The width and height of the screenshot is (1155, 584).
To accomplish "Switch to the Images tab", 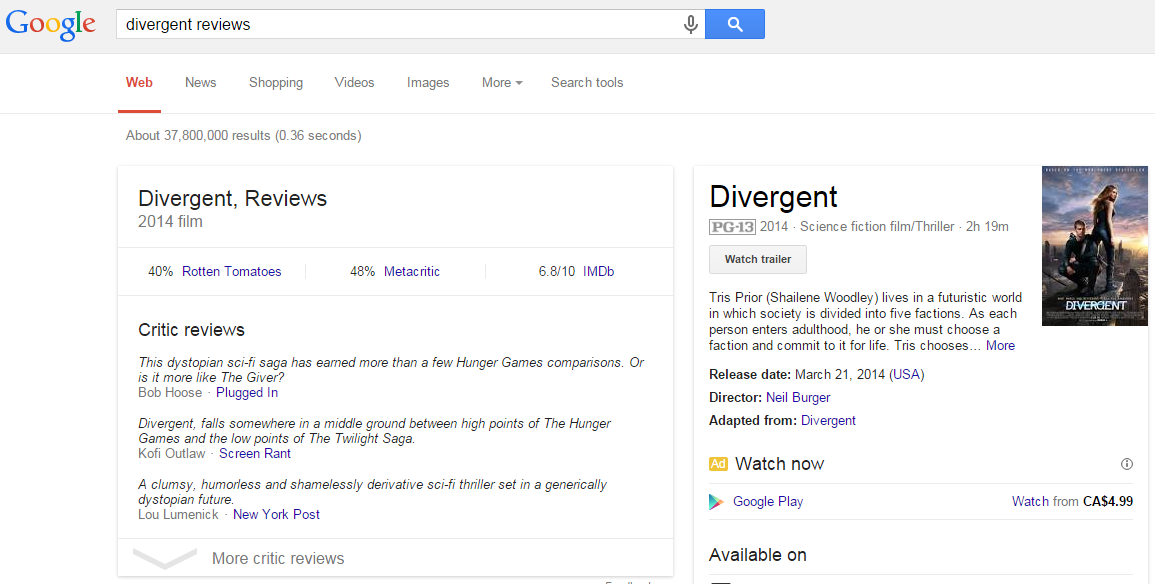I will (428, 83).
